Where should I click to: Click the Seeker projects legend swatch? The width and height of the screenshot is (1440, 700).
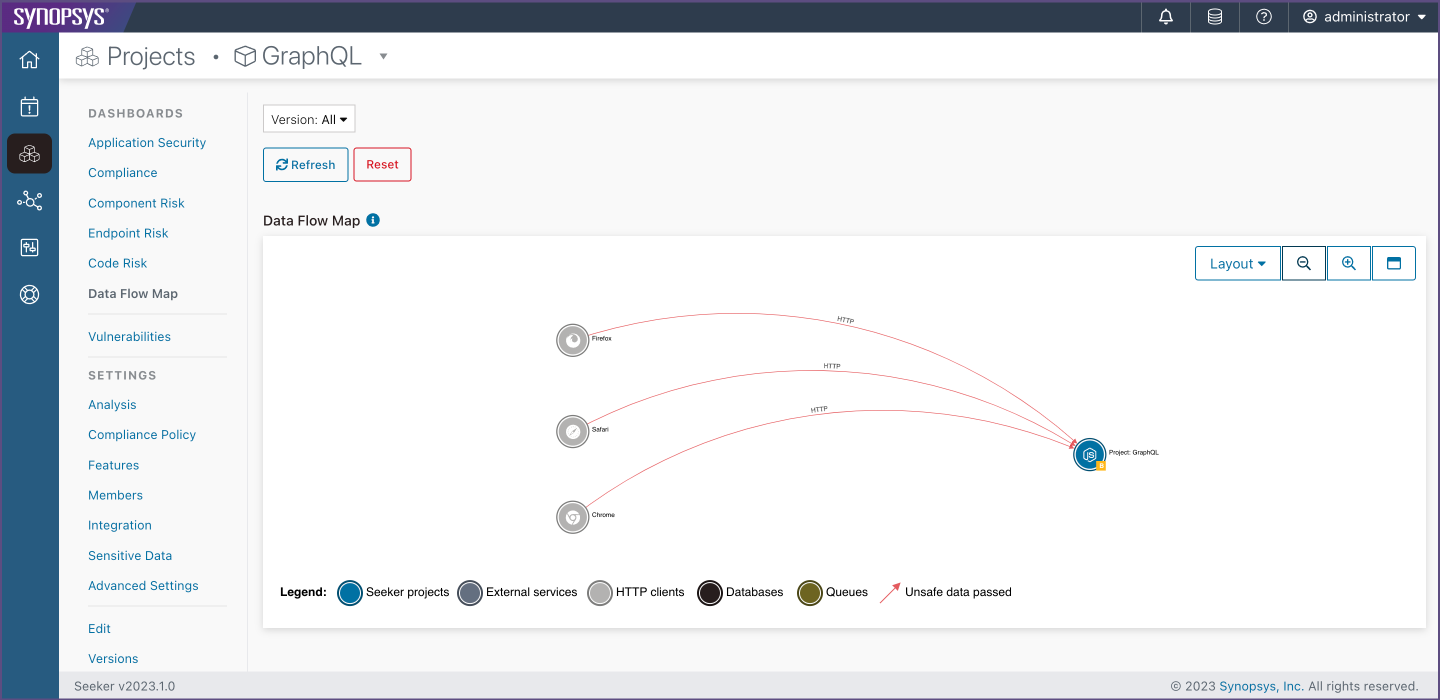coord(349,593)
